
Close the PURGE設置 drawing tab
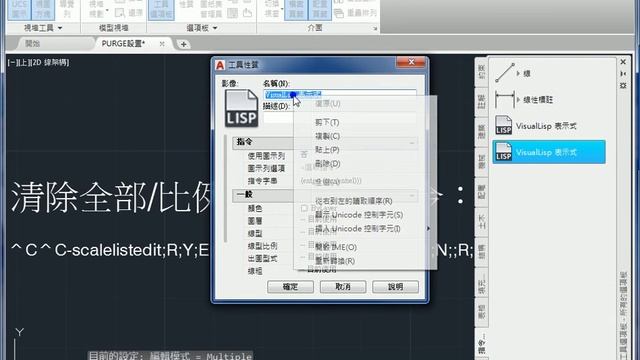pos(162,44)
